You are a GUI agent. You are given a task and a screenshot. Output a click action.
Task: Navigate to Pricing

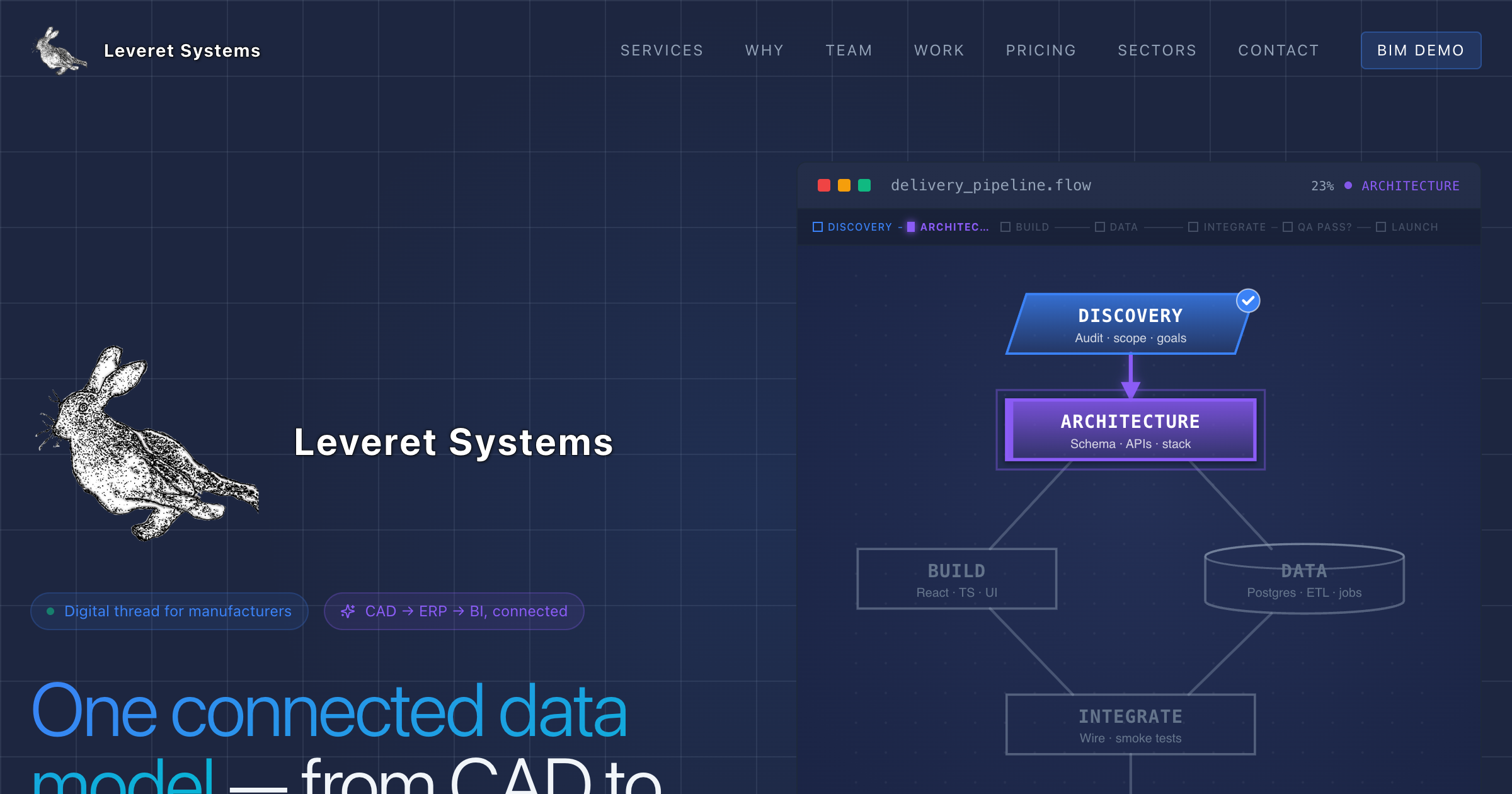[x=1041, y=50]
